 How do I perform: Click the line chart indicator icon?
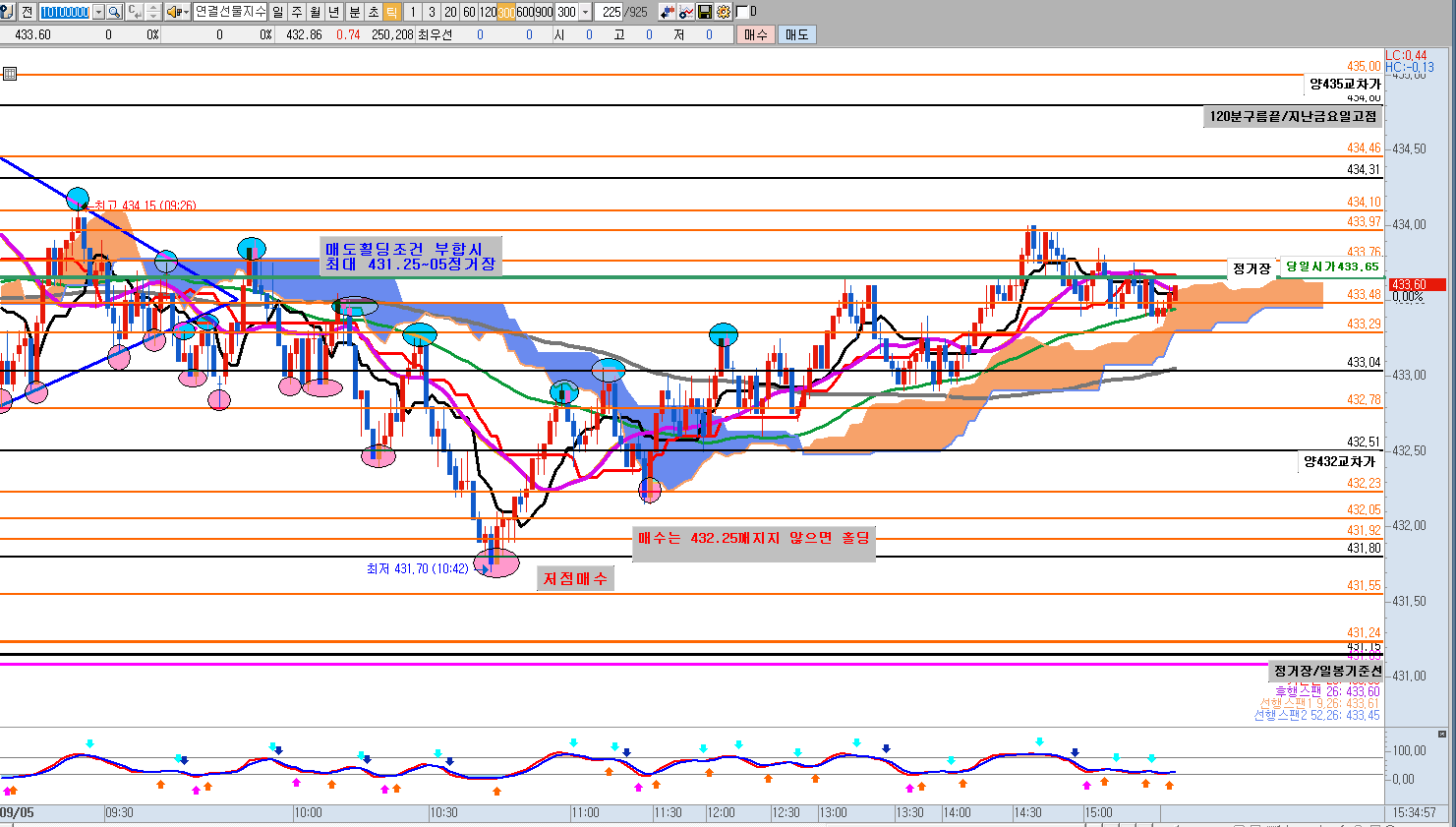[x=686, y=12]
